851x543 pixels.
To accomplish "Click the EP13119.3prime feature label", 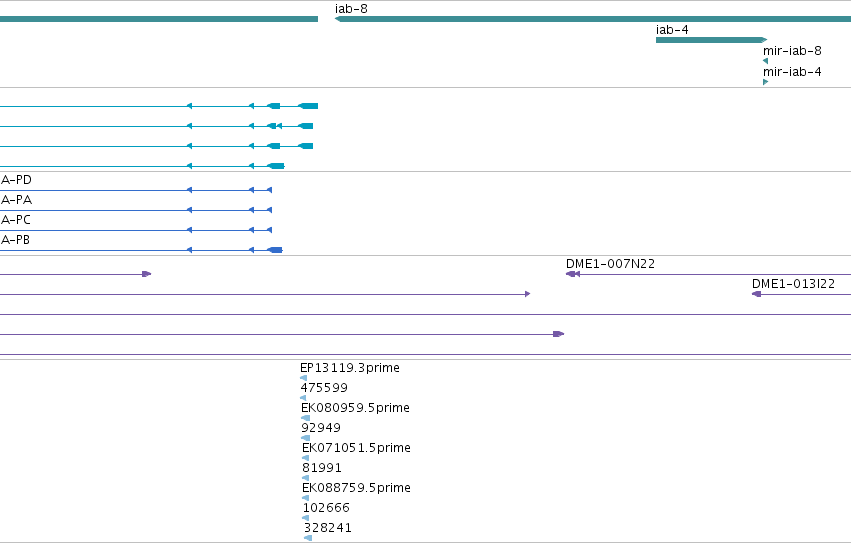I will tap(350, 368).
